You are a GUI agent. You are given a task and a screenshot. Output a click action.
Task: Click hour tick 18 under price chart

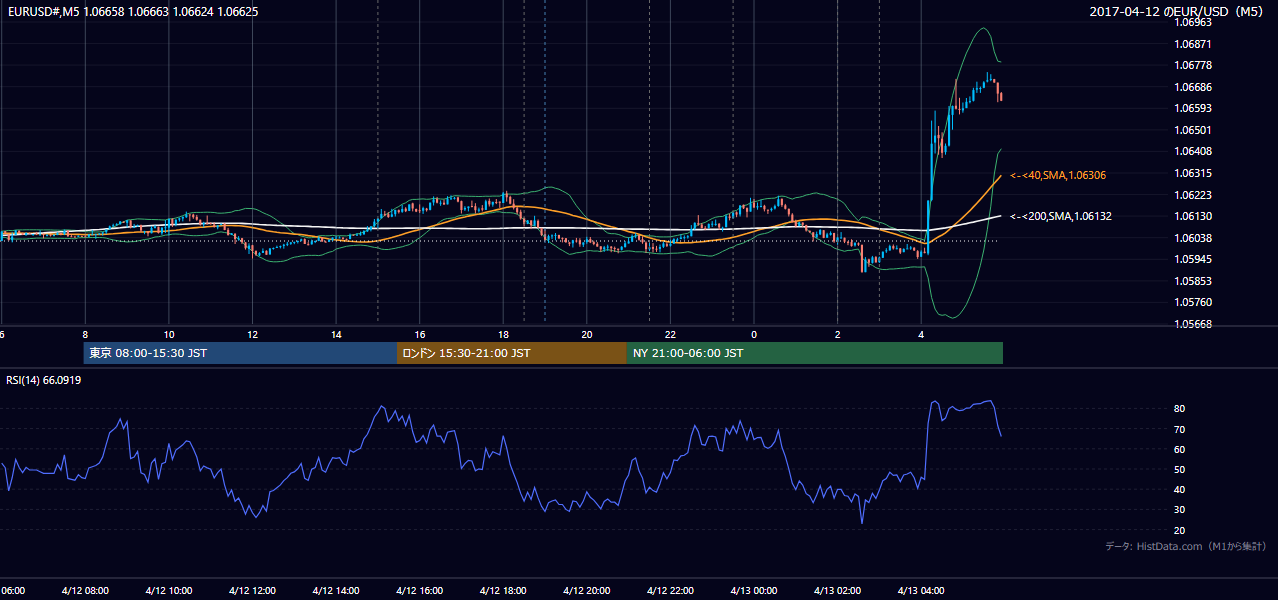503,334
